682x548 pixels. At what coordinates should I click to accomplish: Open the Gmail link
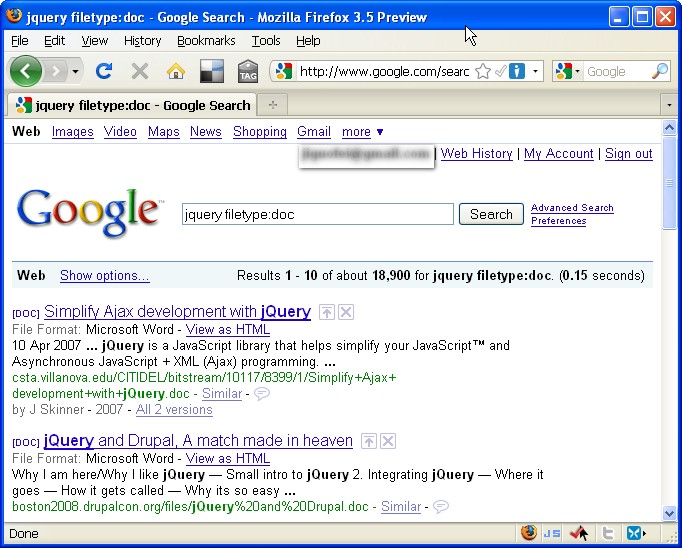[x=314, y=131]
